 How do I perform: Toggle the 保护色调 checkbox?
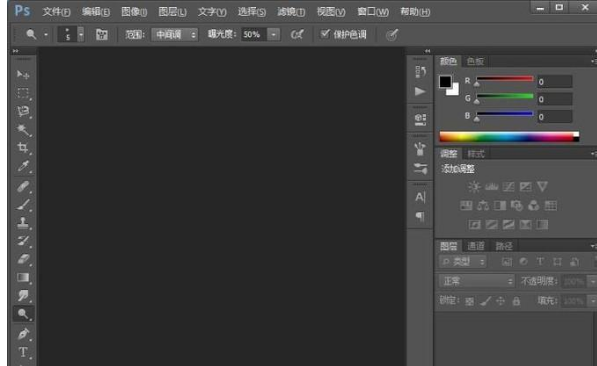[x=324, y=34]
